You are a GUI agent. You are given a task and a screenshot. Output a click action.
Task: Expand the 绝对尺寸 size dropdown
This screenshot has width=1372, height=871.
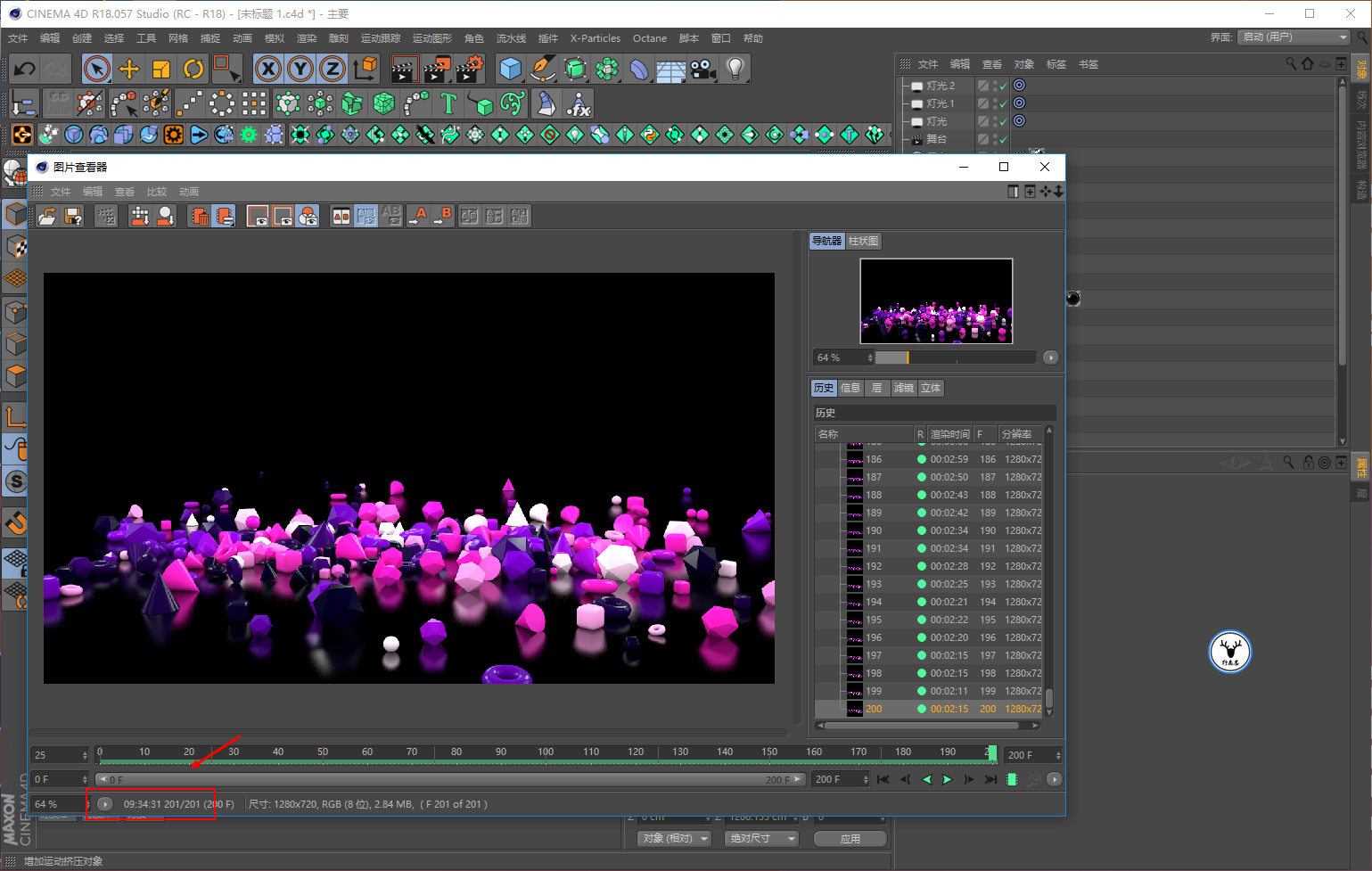point(762,839)
